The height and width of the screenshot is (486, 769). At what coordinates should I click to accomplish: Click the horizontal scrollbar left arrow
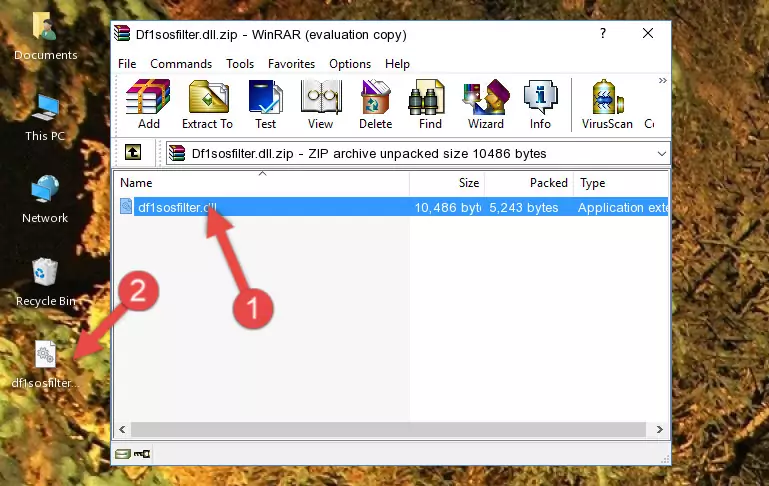[x=123, y=430]
